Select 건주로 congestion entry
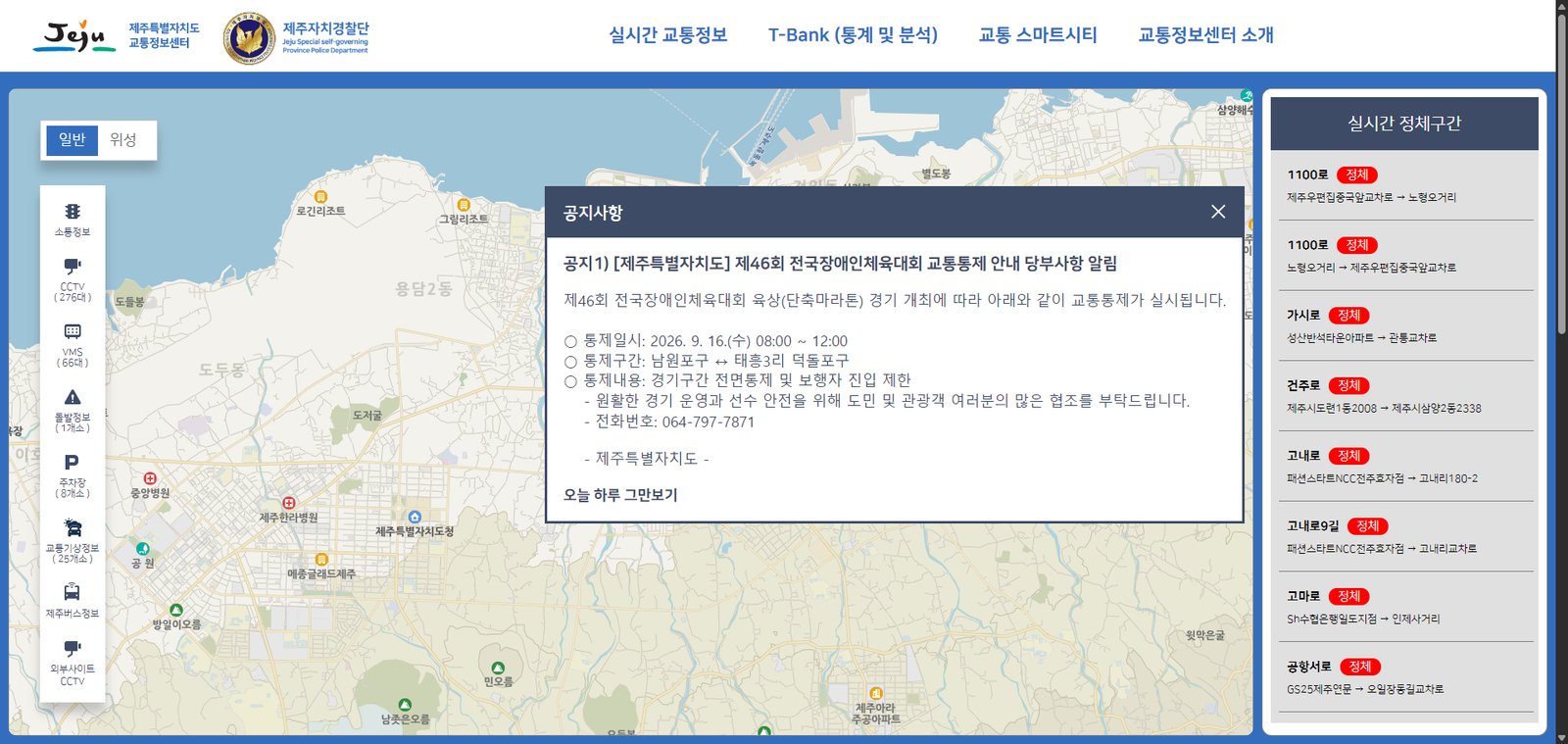This screenshot has height=744, width=1568. click(x=1404, y=396)
